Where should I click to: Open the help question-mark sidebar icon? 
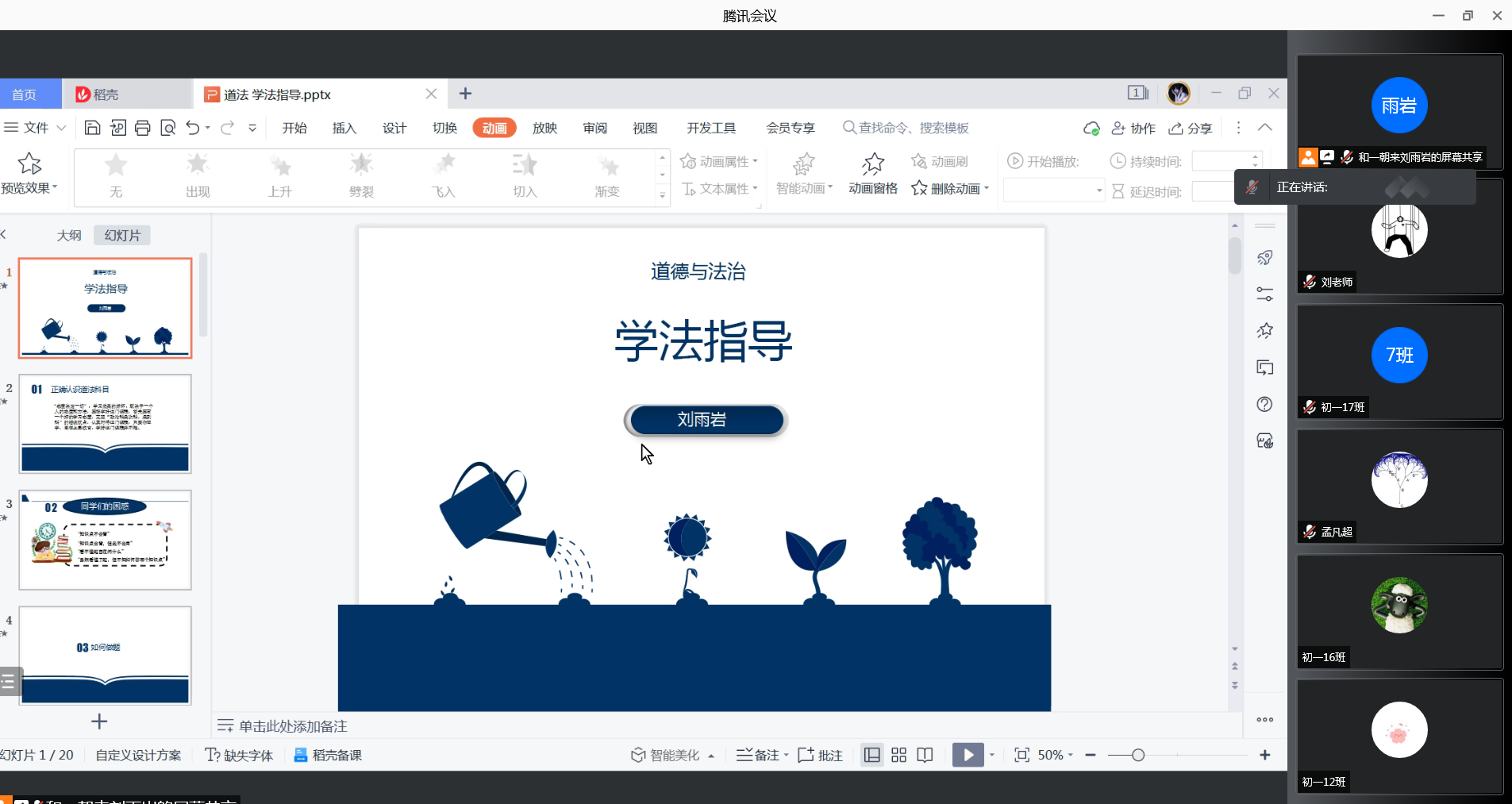pyautogui.click(x=1265, y=404)
